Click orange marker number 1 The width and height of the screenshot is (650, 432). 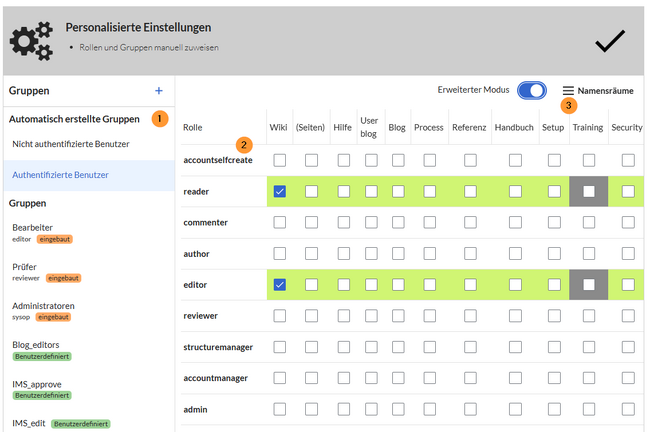coord(159,119)
